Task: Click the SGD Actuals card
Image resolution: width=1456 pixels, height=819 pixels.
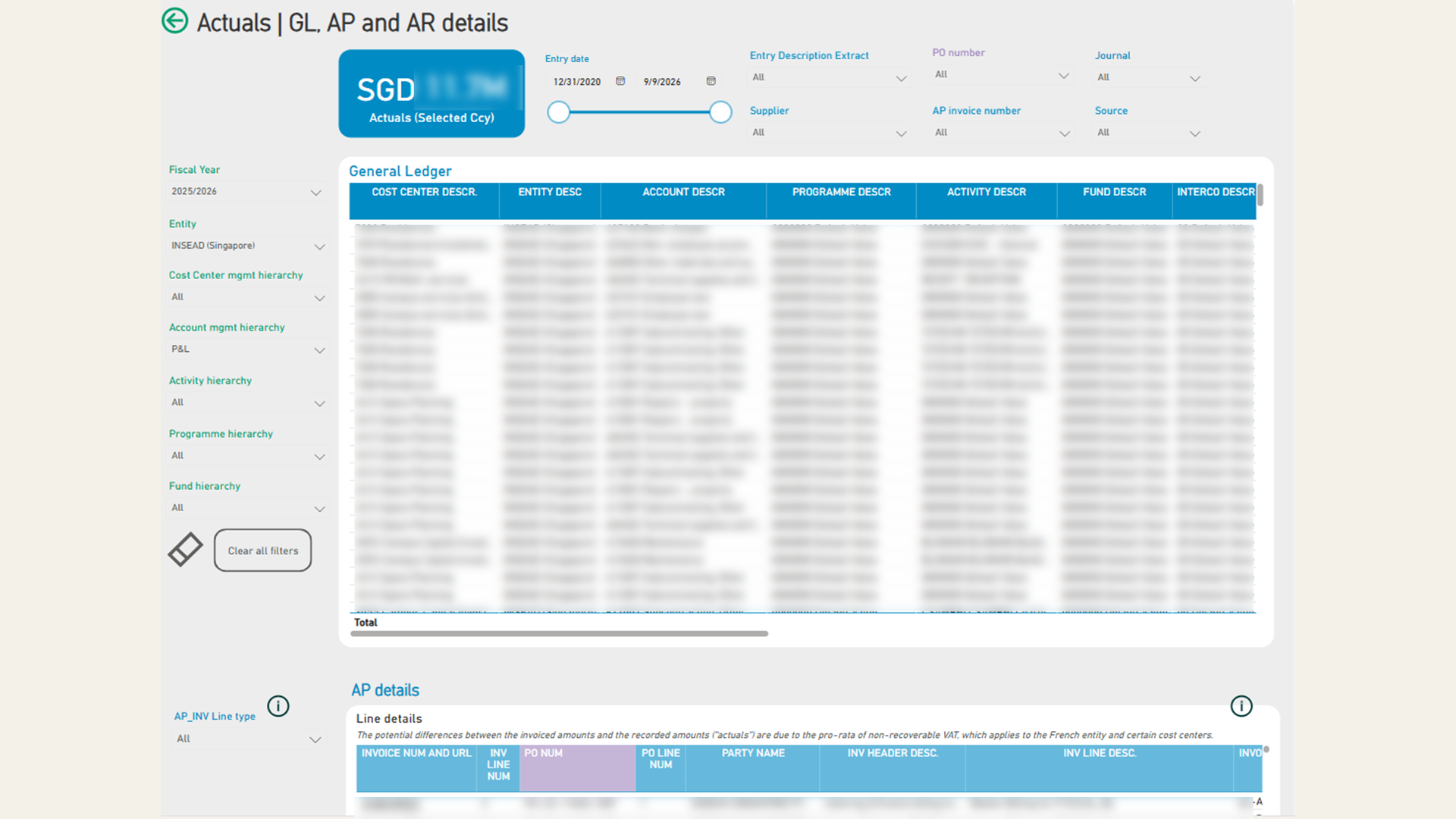Action: click(431, 93)
